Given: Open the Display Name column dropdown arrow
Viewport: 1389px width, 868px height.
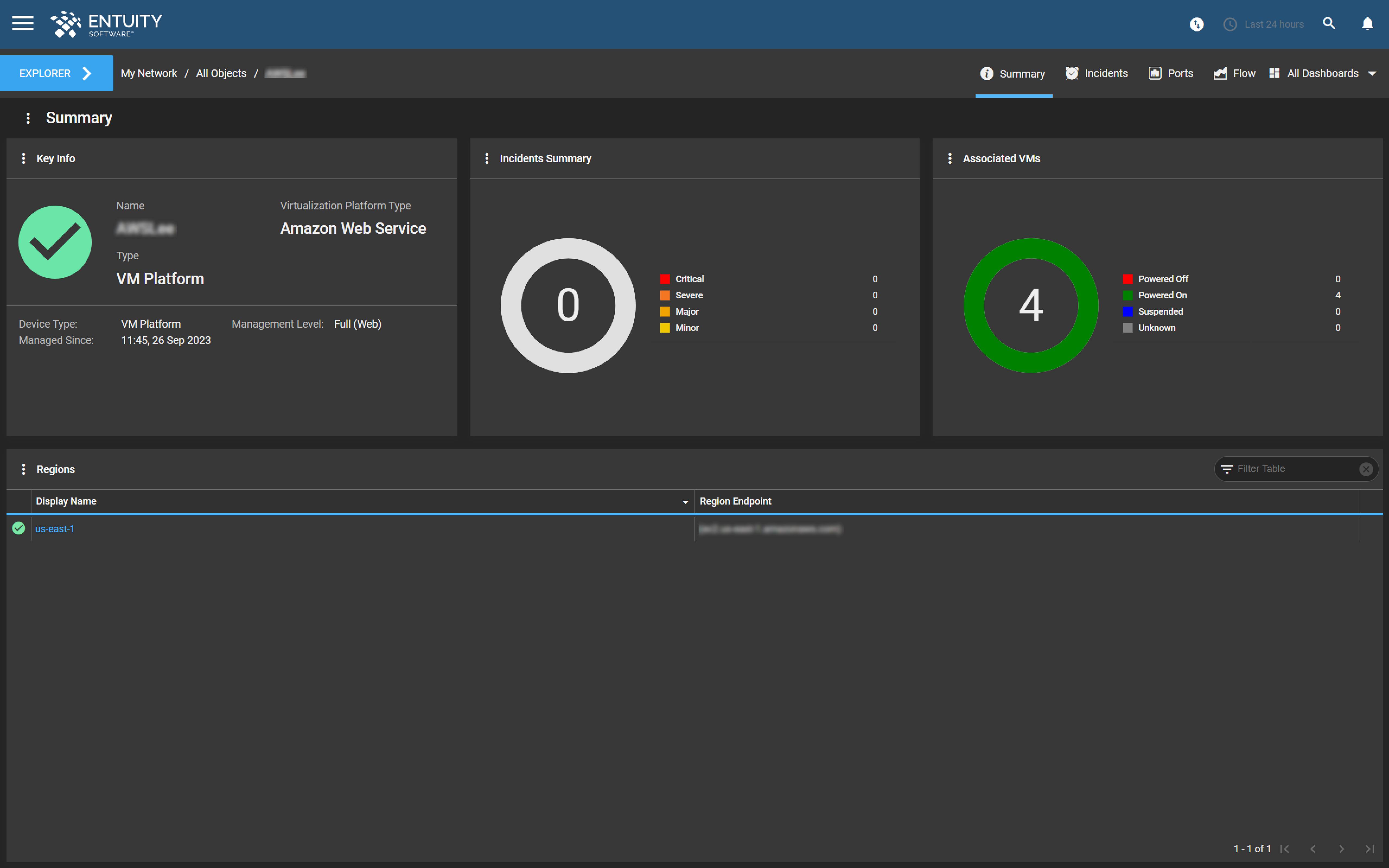Looking at the screenshot, I should [685, 502].
